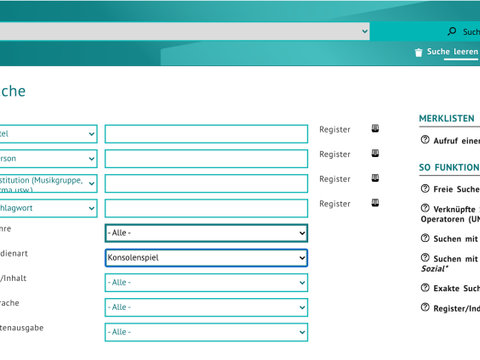
Task: Click the magnifier search icon in header
Action: coord(452,31)
